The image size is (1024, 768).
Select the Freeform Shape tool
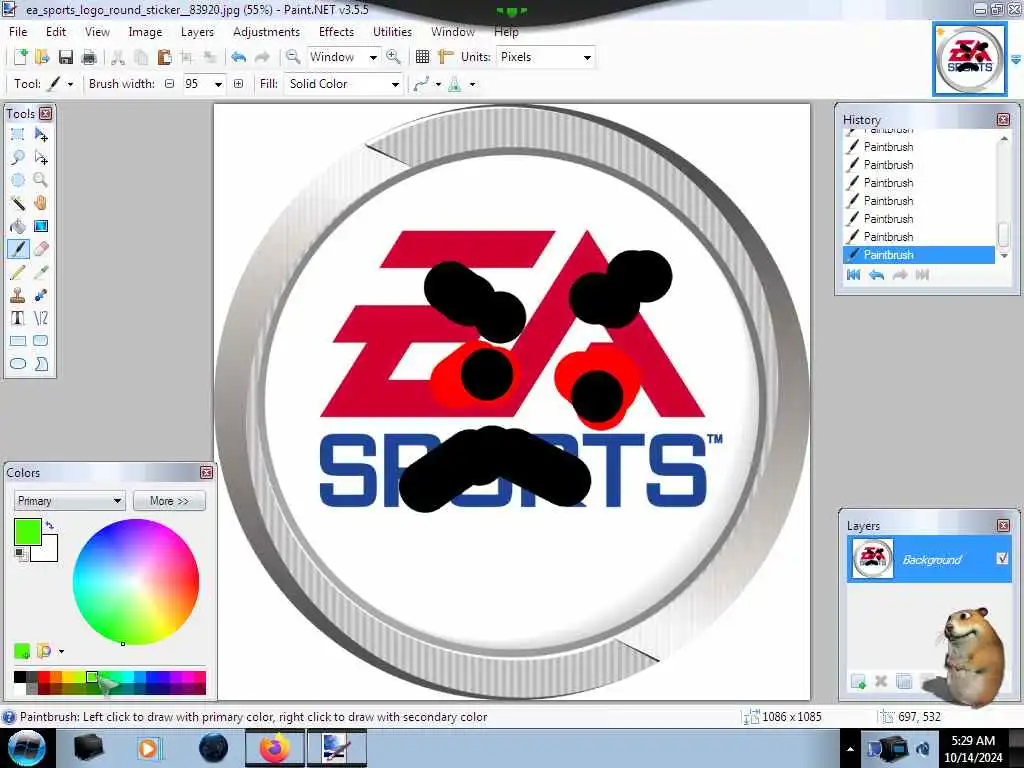click(x=40, y=364)
